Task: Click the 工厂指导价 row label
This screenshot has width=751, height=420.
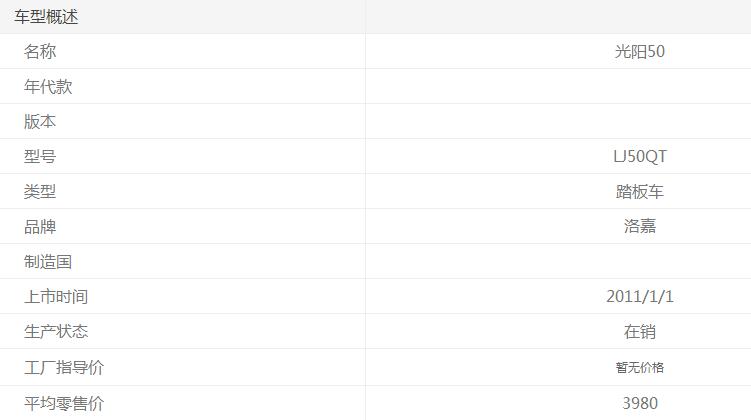Action: [x=64, y=368]
